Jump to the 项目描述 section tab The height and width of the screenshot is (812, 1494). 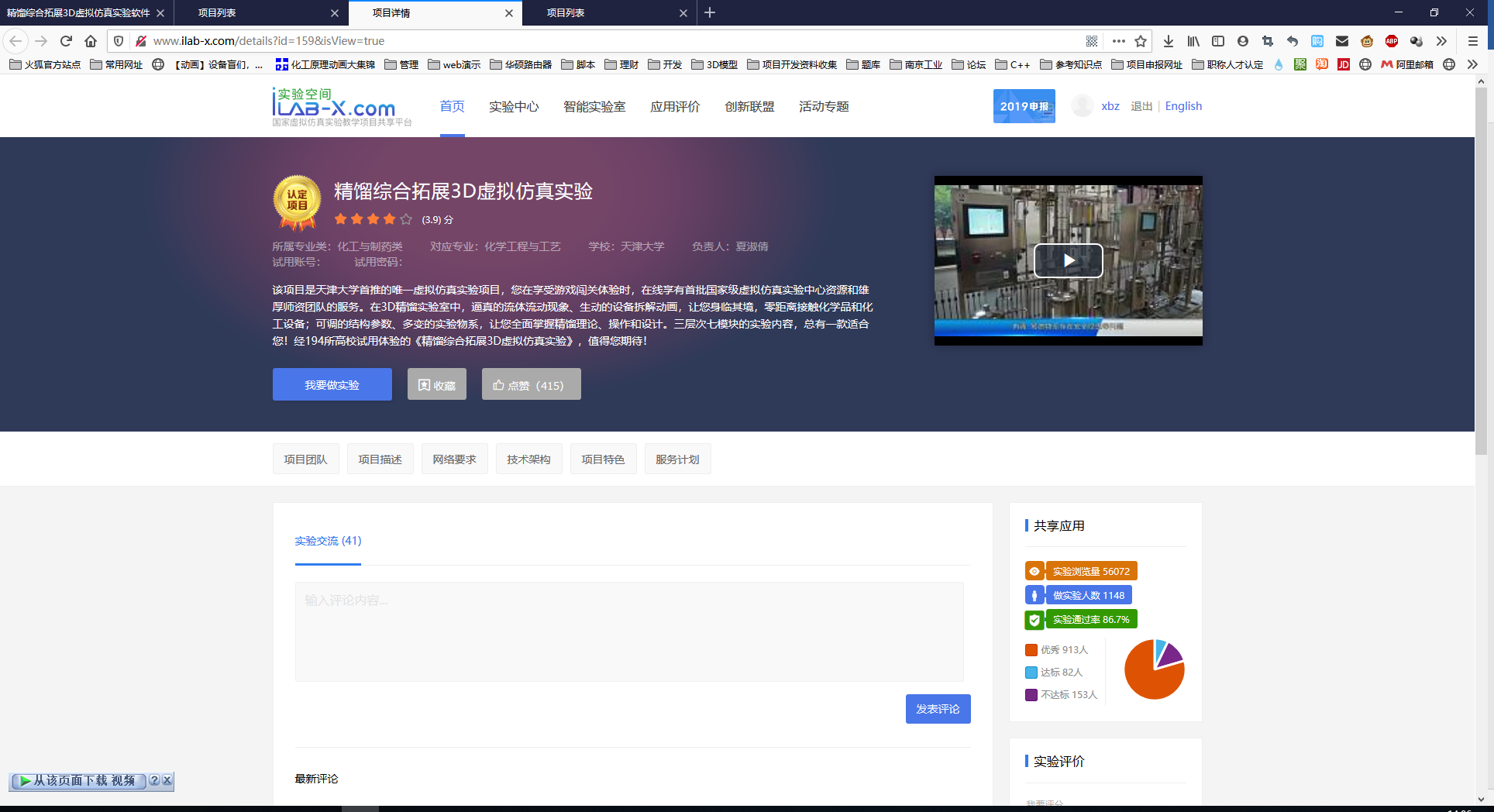coord(380,459)
